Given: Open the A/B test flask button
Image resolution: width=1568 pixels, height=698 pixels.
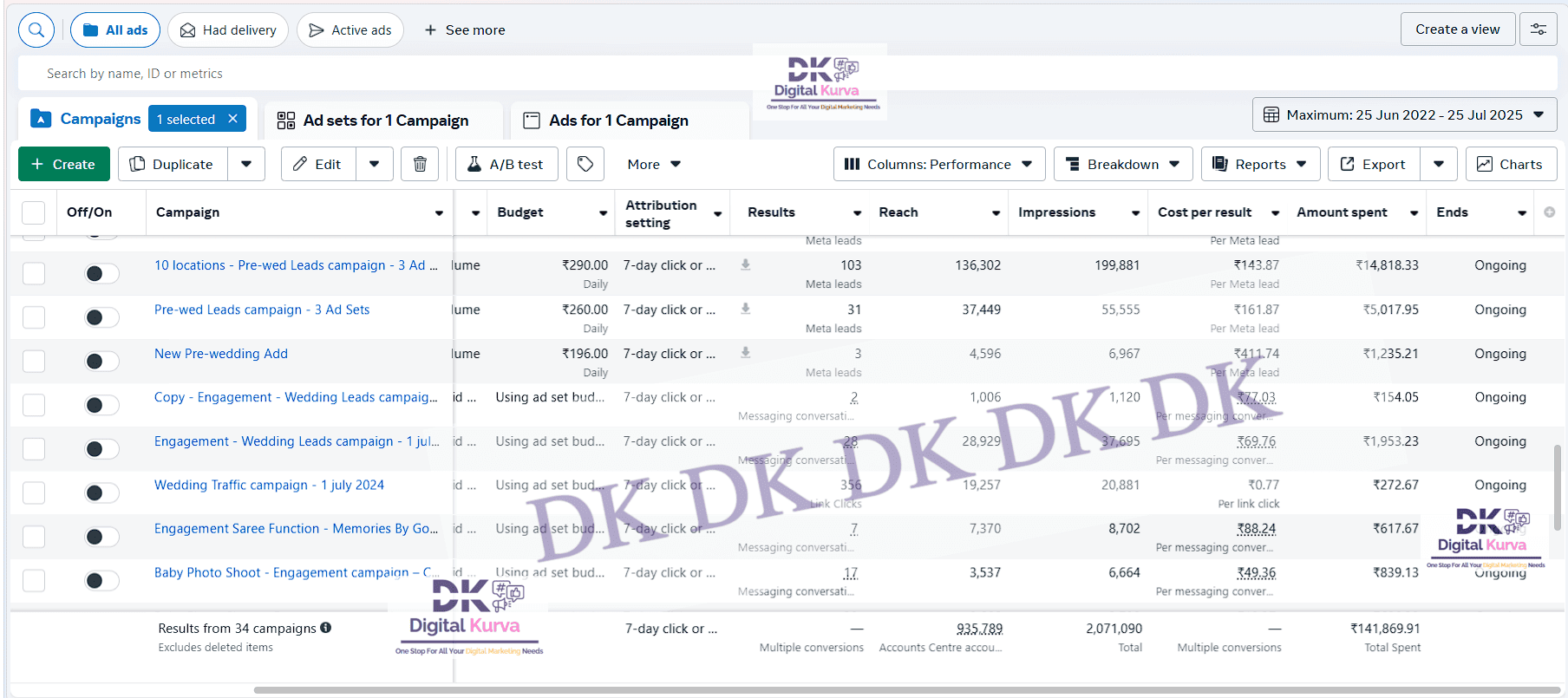Looking at the screenshot, I should 506,164.
